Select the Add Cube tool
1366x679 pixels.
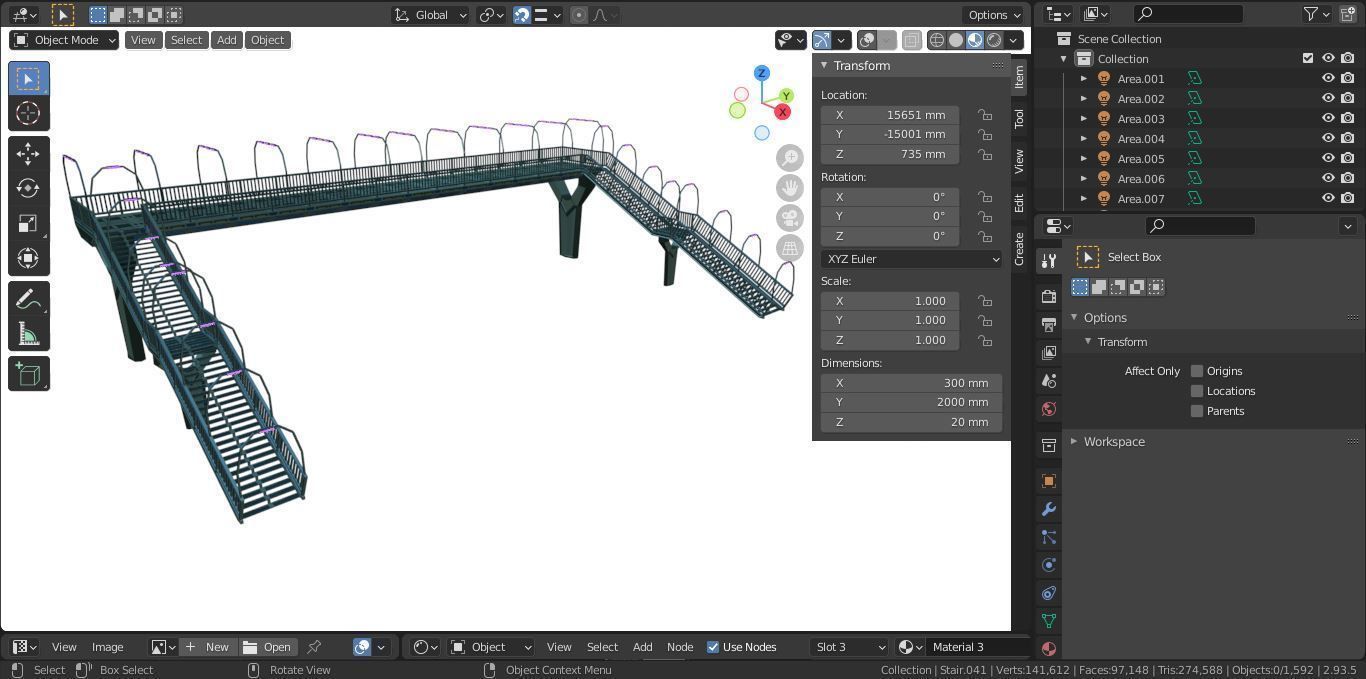28,374
